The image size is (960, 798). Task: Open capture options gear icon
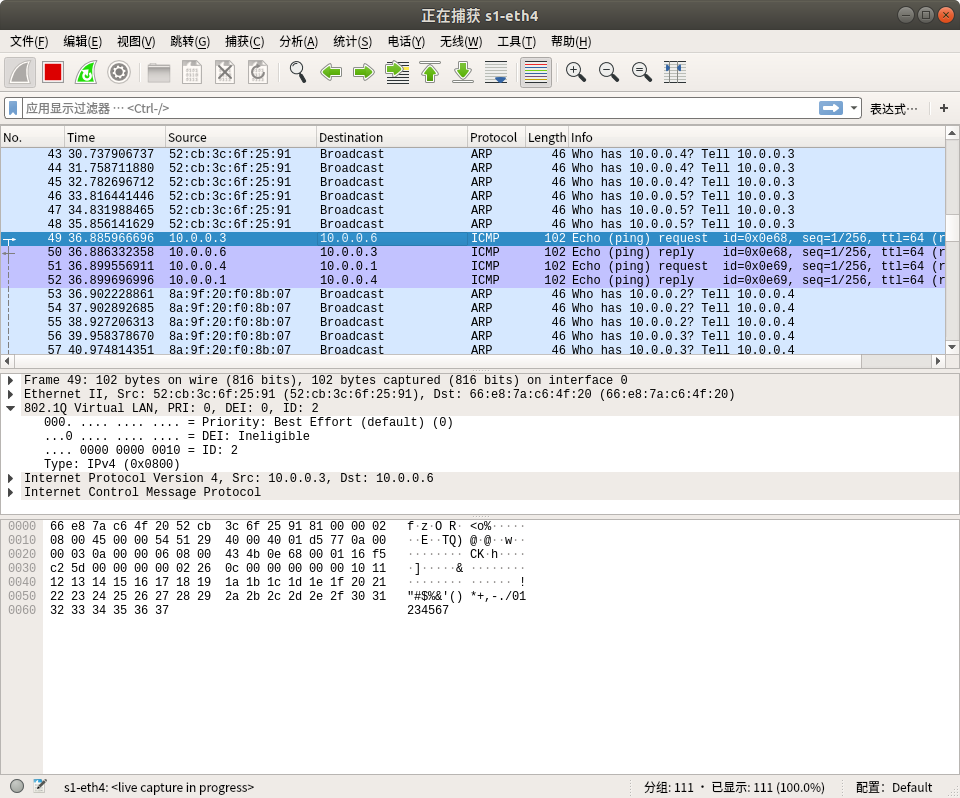[x=119, y=72]
